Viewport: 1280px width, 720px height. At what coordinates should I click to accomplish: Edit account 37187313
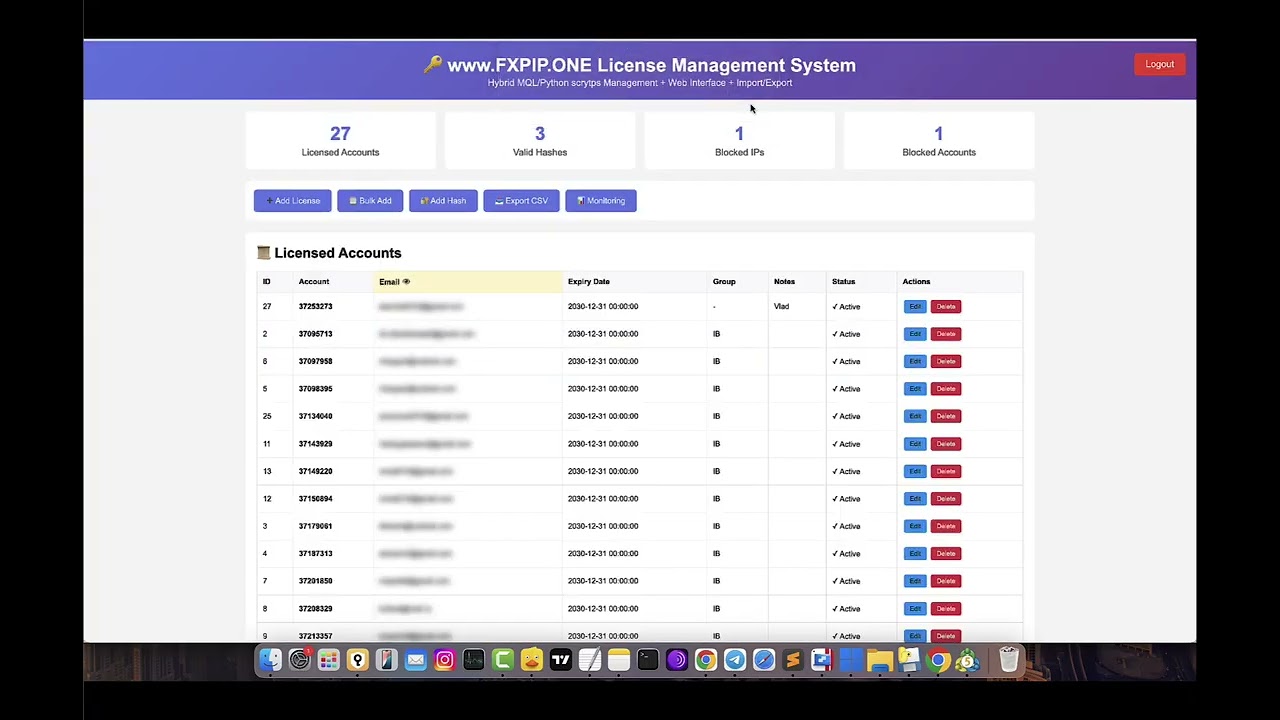915,554
